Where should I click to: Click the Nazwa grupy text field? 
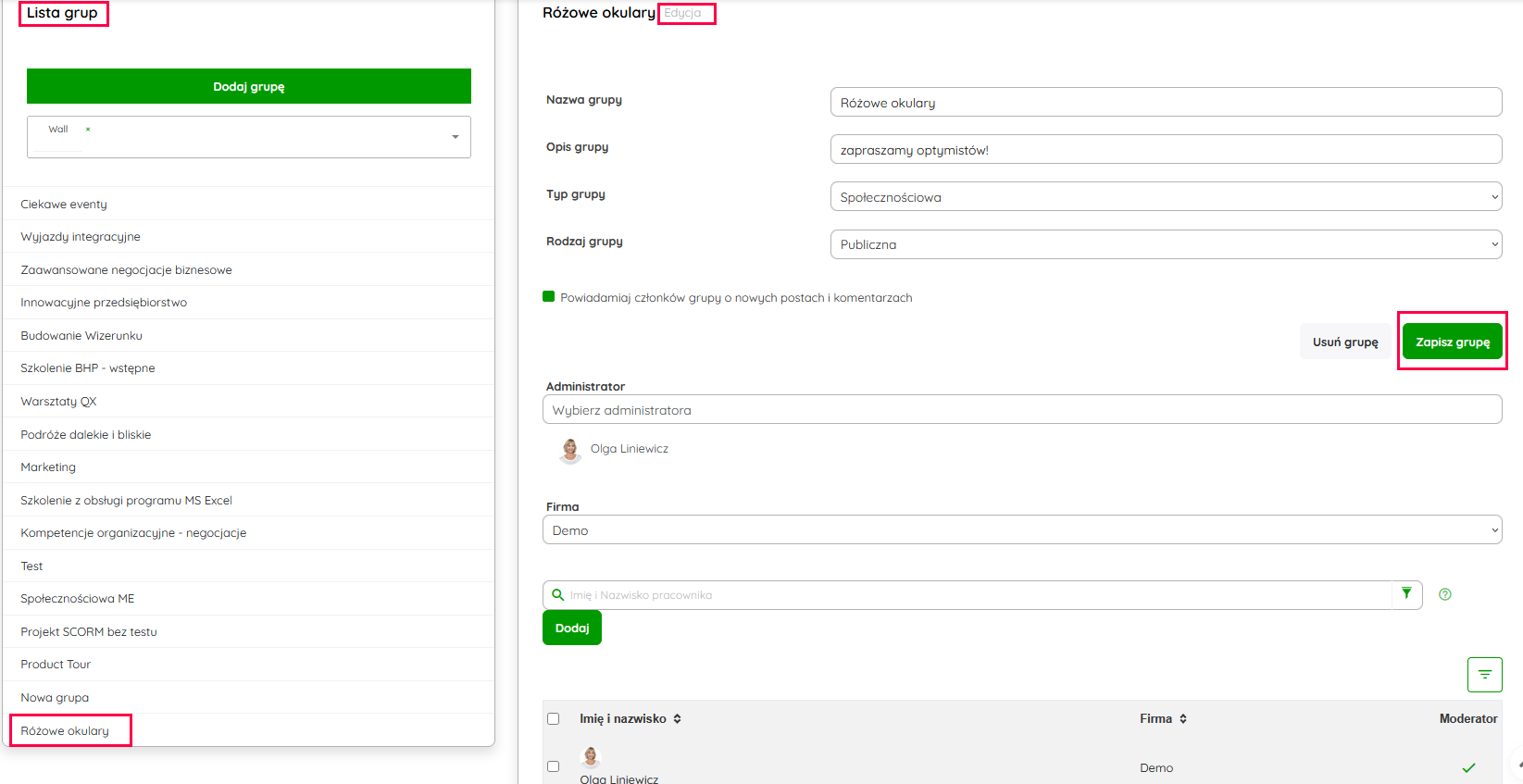point(1166,103)
